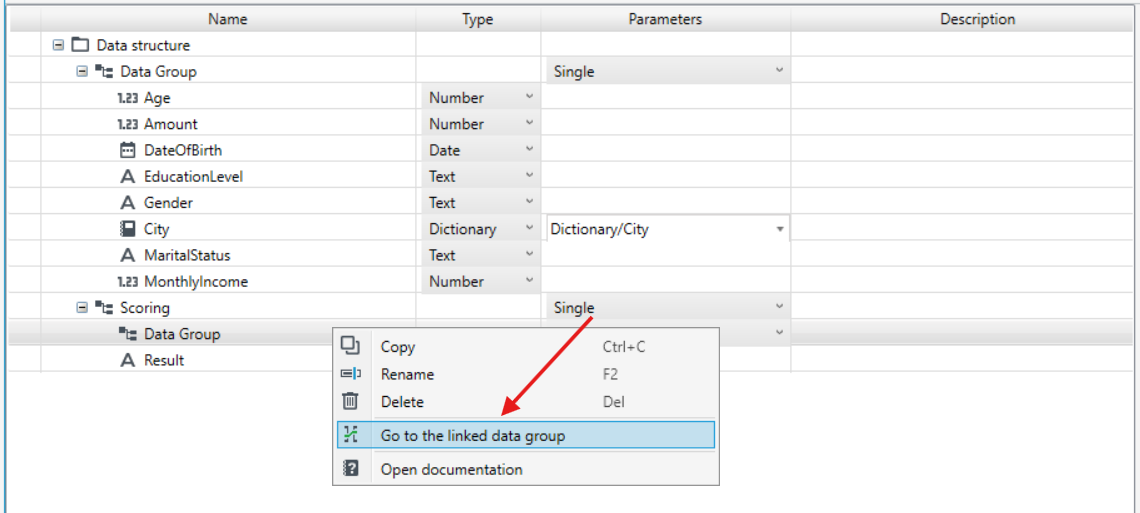This screenshot has height=513, width=1140.
Task: Click the text icon next to Gender
Action: 128,203
